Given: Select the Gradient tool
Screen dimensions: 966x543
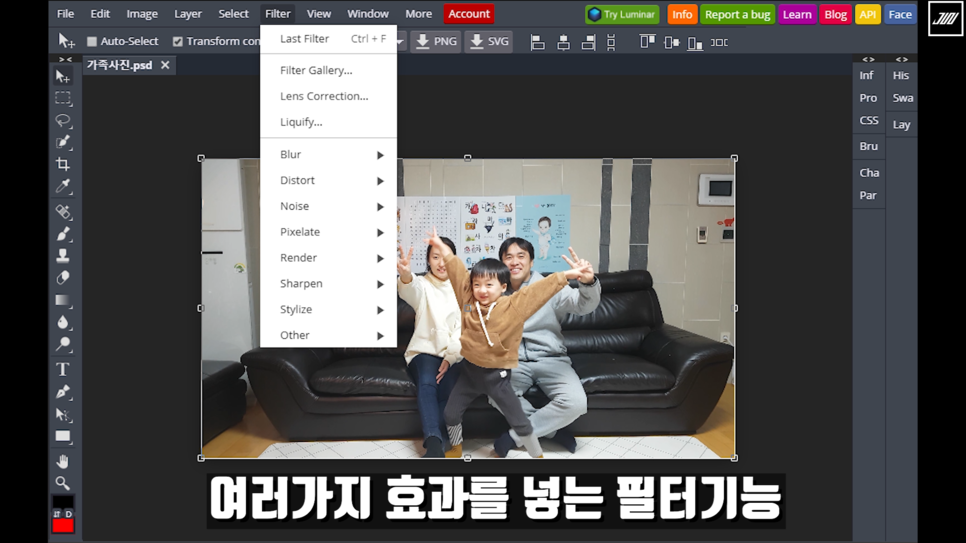Looking at the screenshot, I should 63,300.
